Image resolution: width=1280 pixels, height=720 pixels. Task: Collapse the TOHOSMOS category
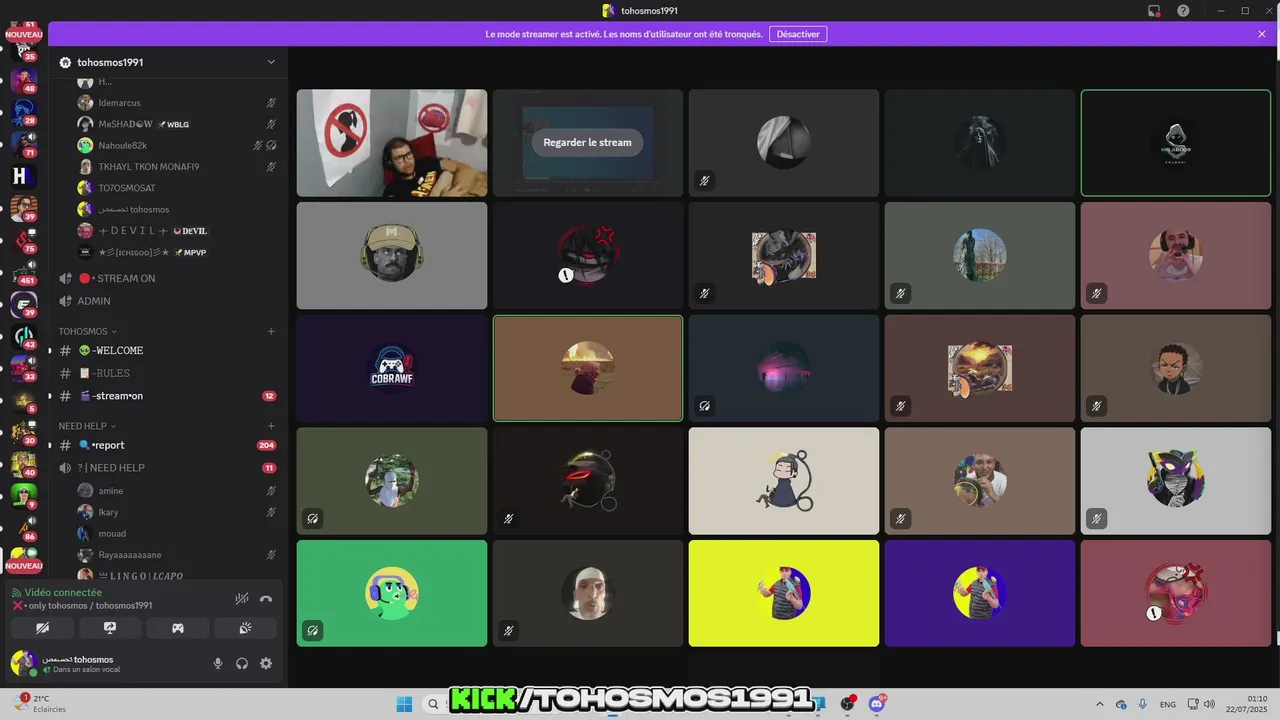(x=87, y=331)
